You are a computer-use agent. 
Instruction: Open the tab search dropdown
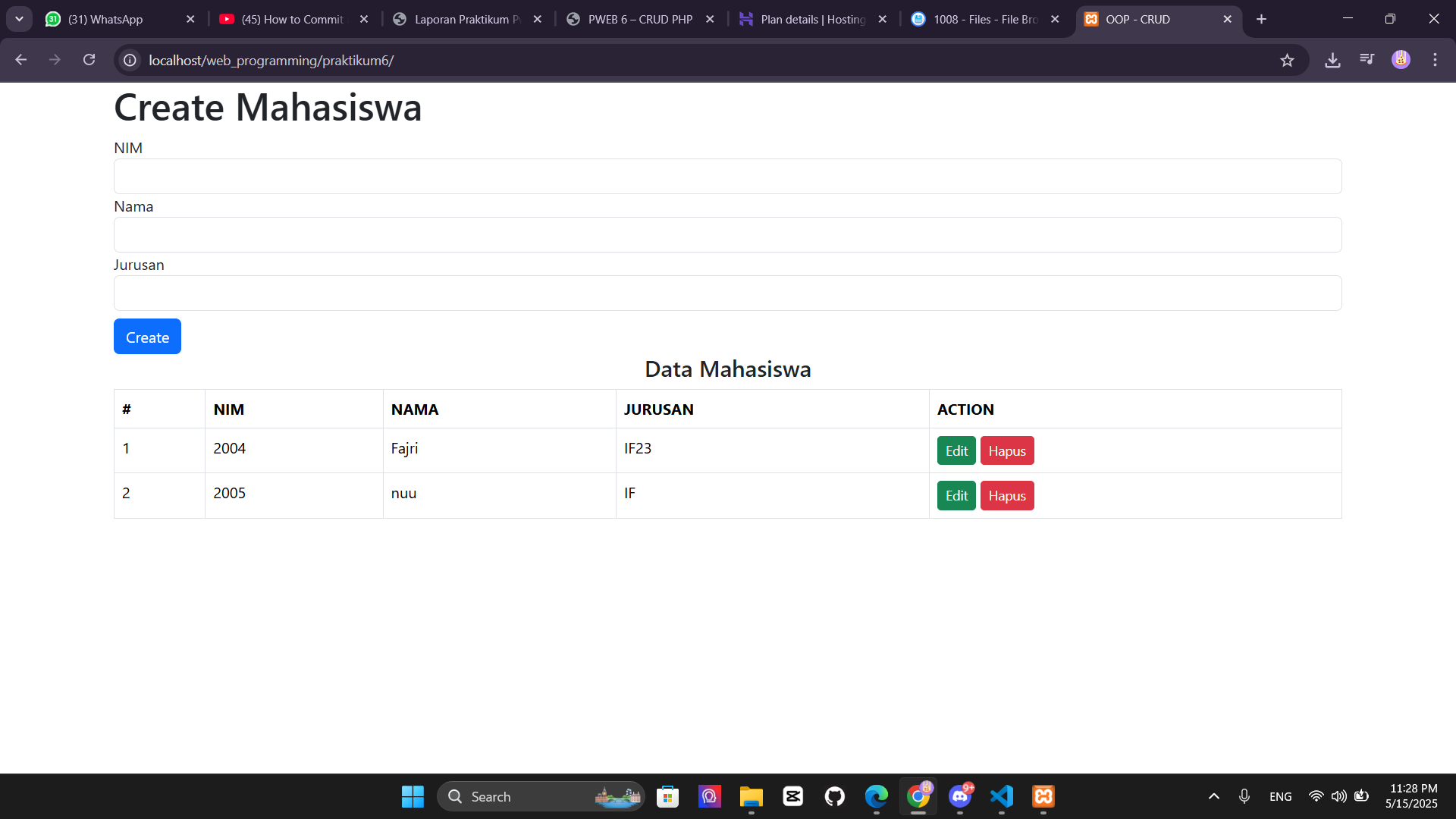20,19
